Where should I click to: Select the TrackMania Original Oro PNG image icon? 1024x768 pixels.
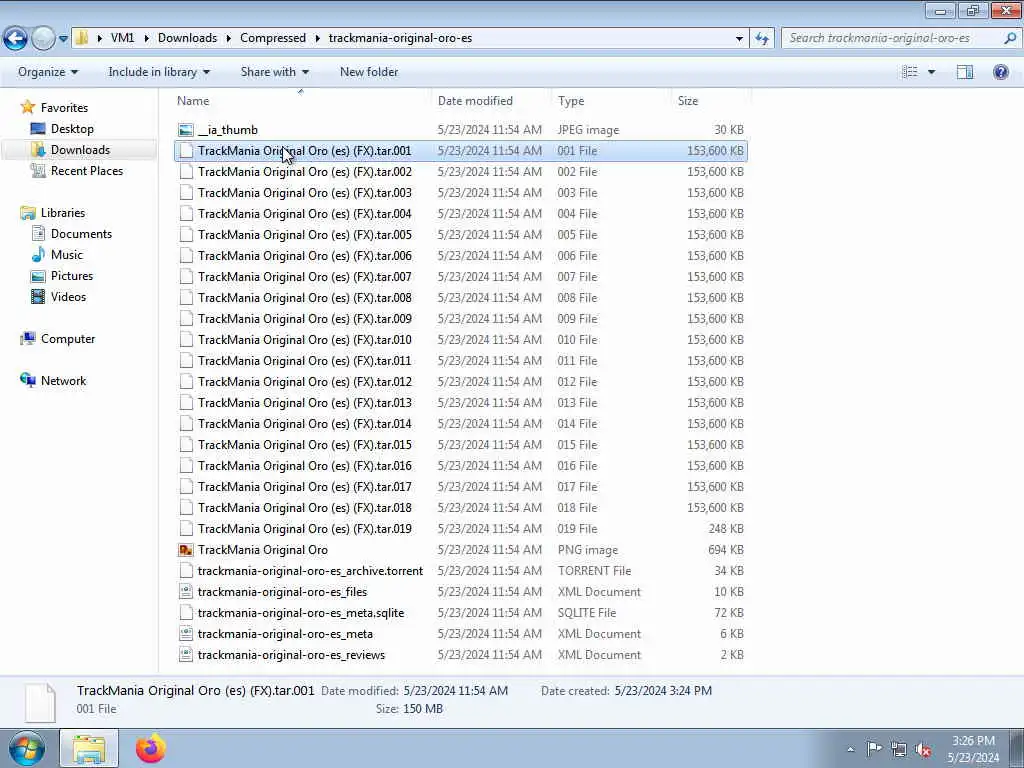pyautogui.click(x=186, y=550)
